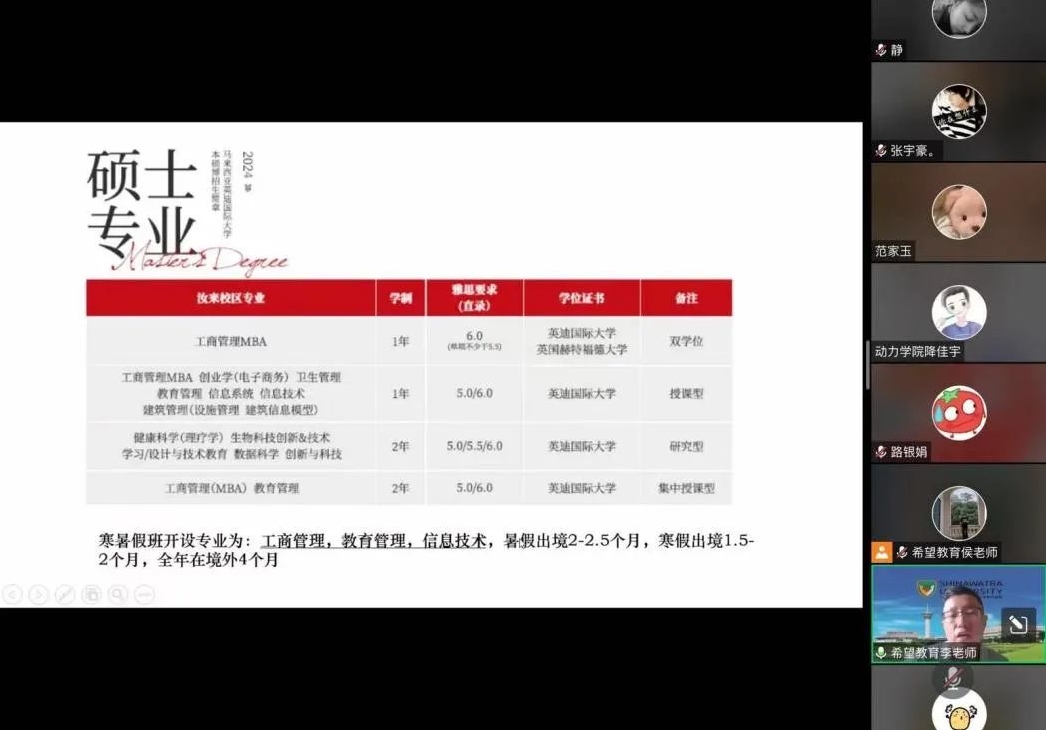
Task: Select the pen annotation tool icon
Action: [x=65, y=595]
